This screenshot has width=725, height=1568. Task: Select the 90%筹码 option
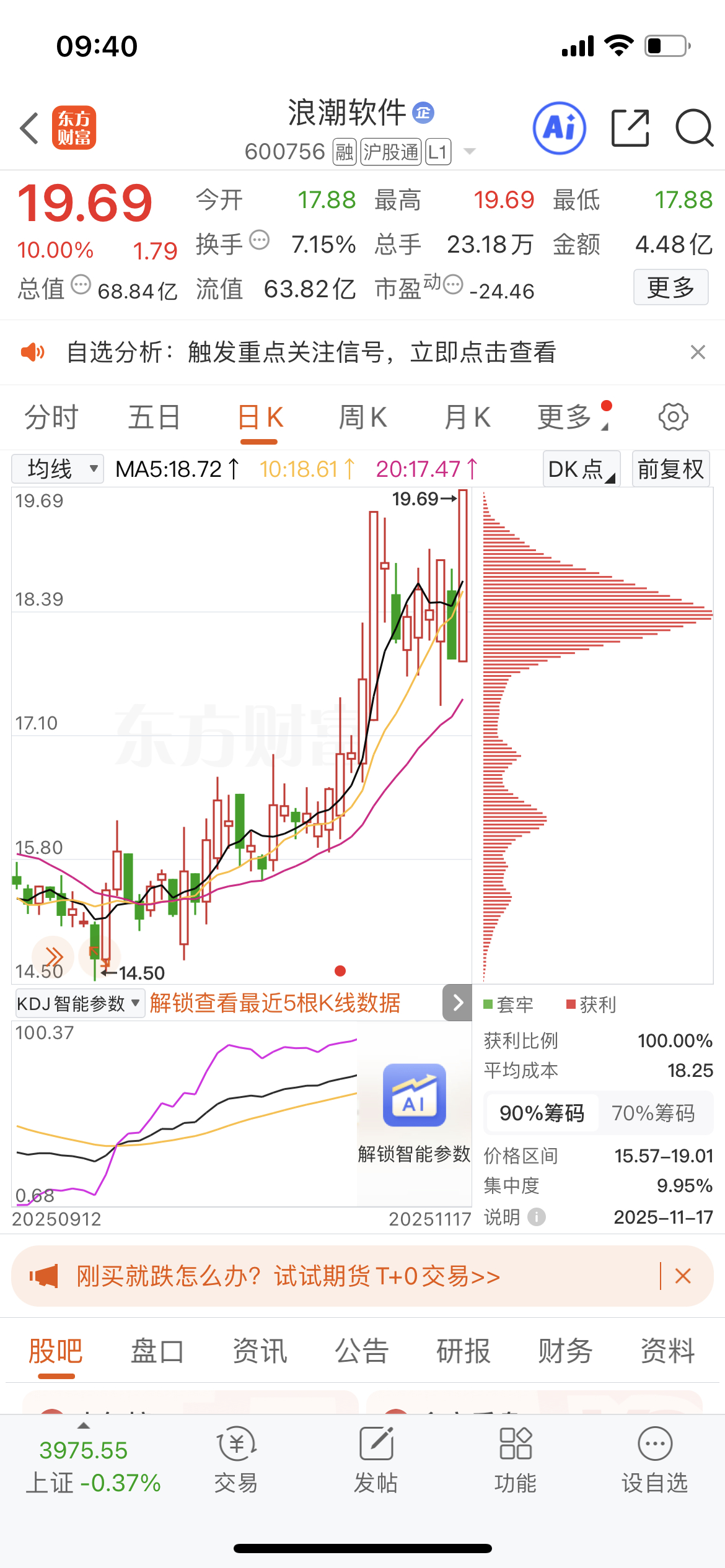point(542,1113)
